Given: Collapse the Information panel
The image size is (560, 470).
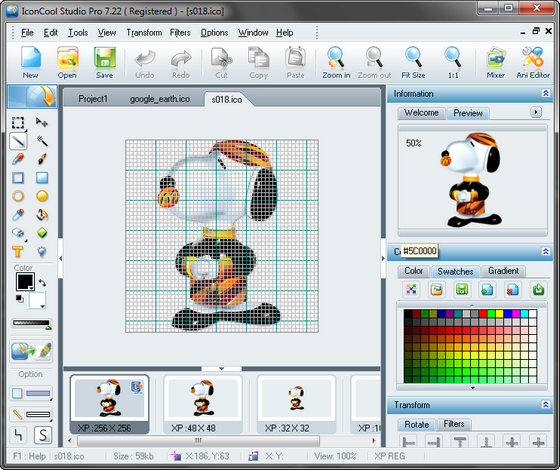Looking at the screenshot, I should (545, 94).
